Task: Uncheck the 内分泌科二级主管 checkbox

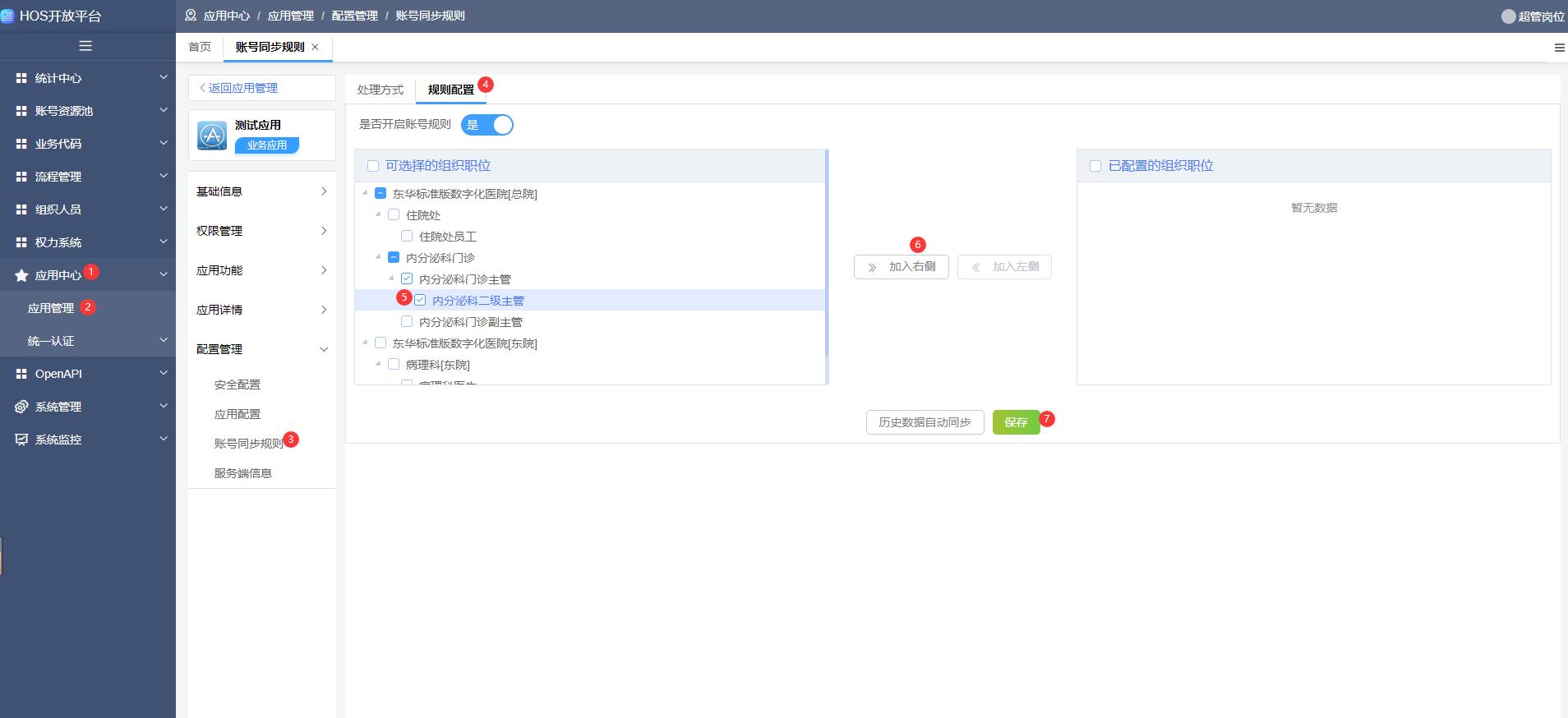Action: (x=420, y=301)
